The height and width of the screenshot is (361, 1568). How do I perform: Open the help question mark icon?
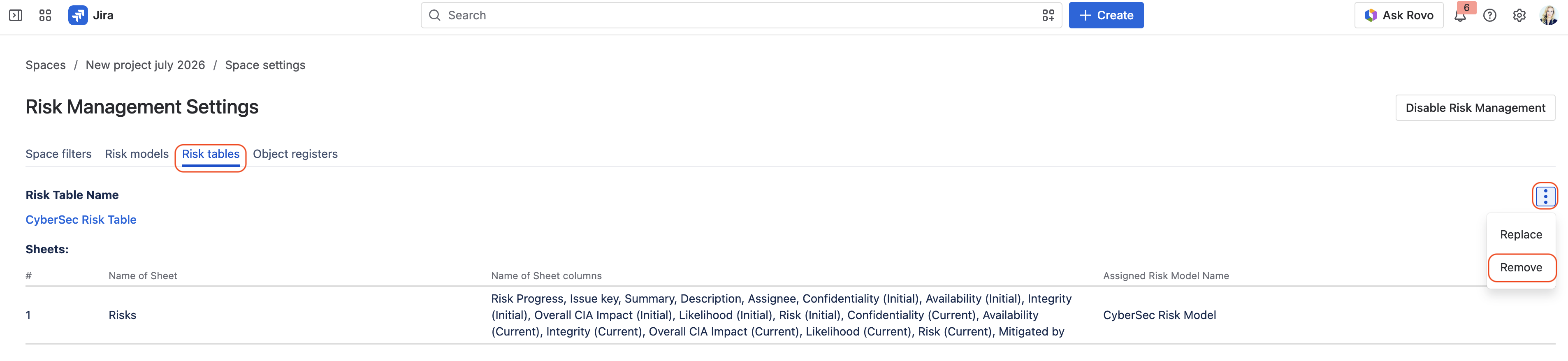(x=1489, y=15)
